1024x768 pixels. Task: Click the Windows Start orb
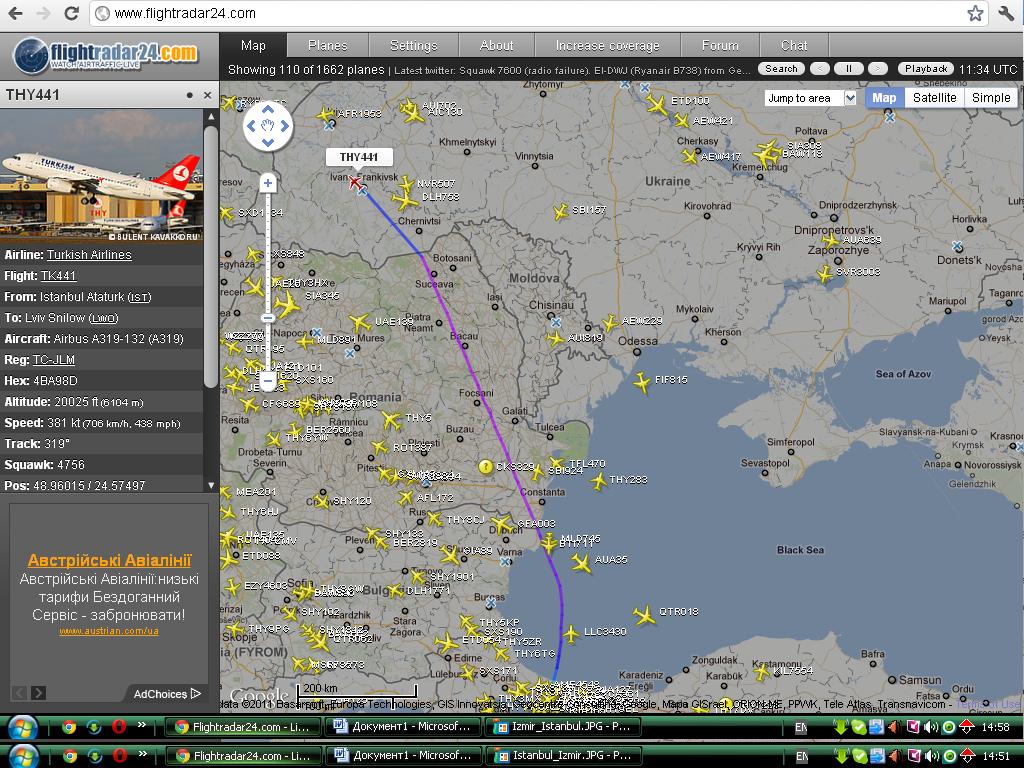22,726
